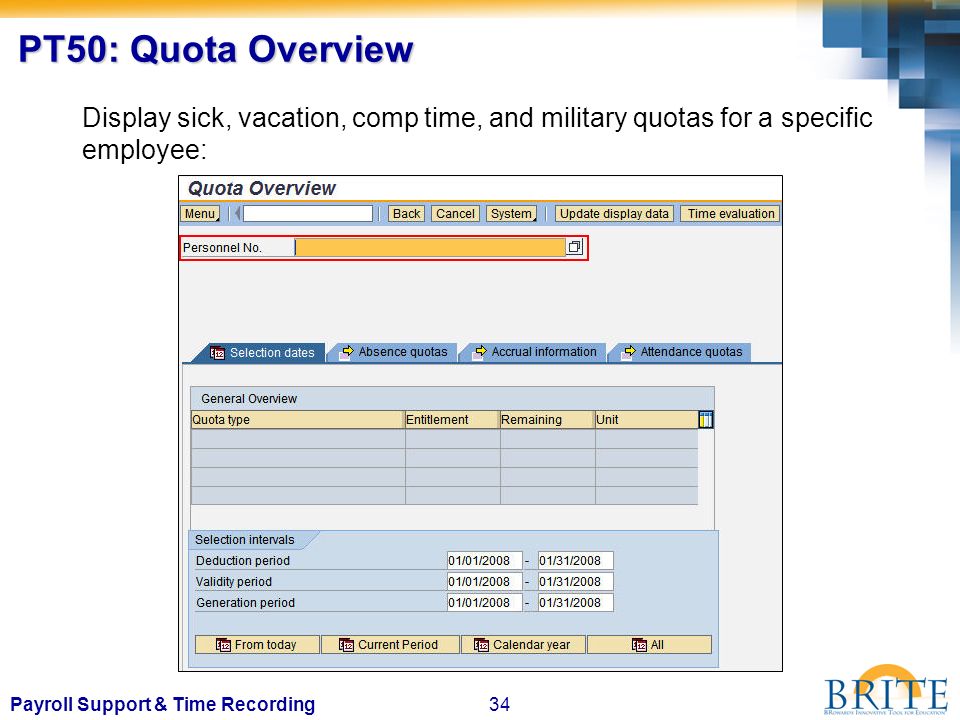Click Time evaluation button
Image resolution: width=960 pixels, height=720 pixels.
coord(730,214)
